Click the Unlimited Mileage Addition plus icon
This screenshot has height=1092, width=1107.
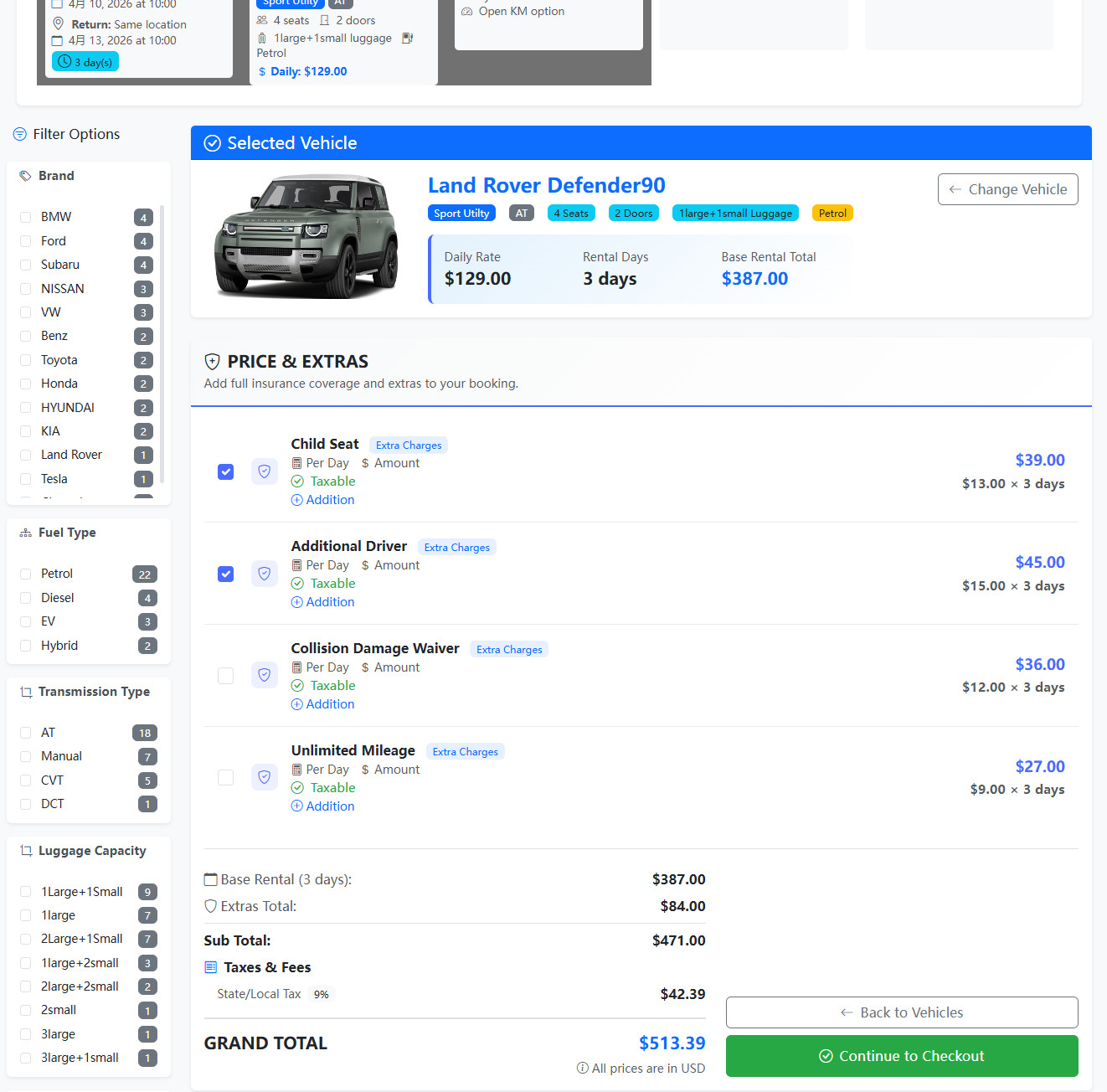[x=297, y=806]
